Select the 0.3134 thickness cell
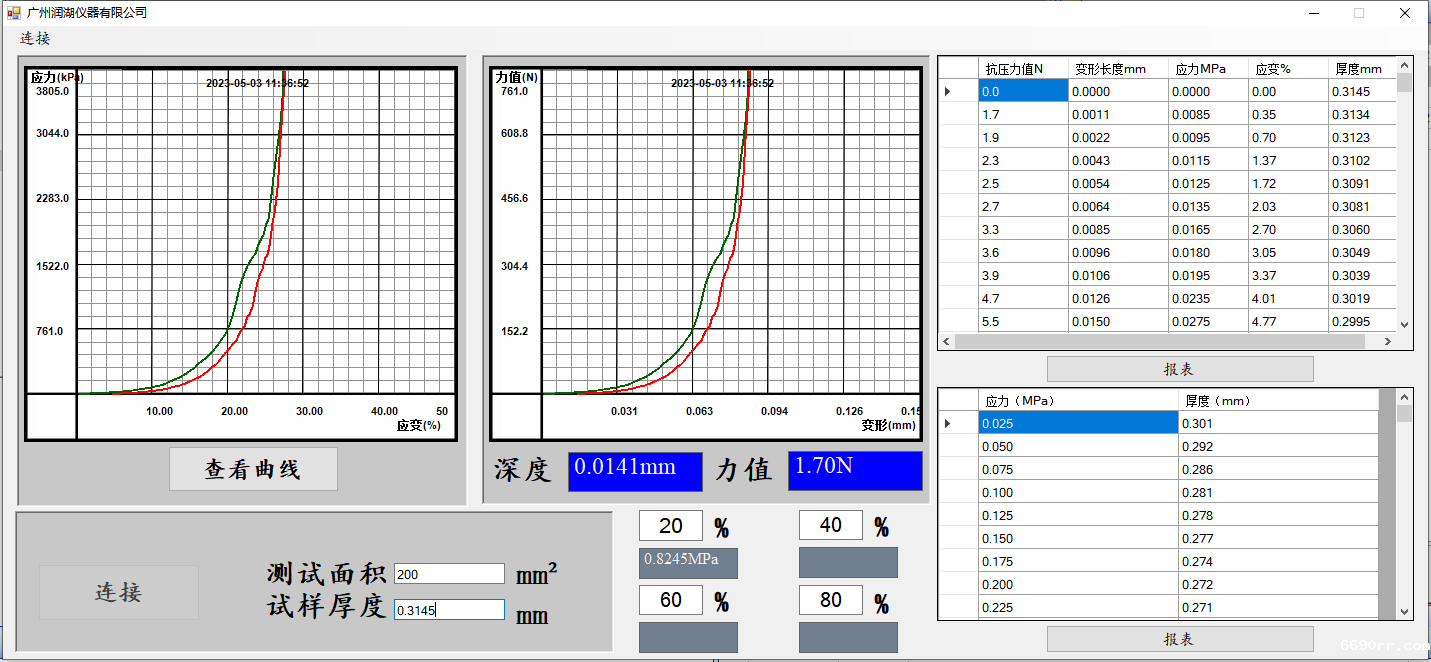This screenshot has height=662, width=1431. coord(1360,115)
